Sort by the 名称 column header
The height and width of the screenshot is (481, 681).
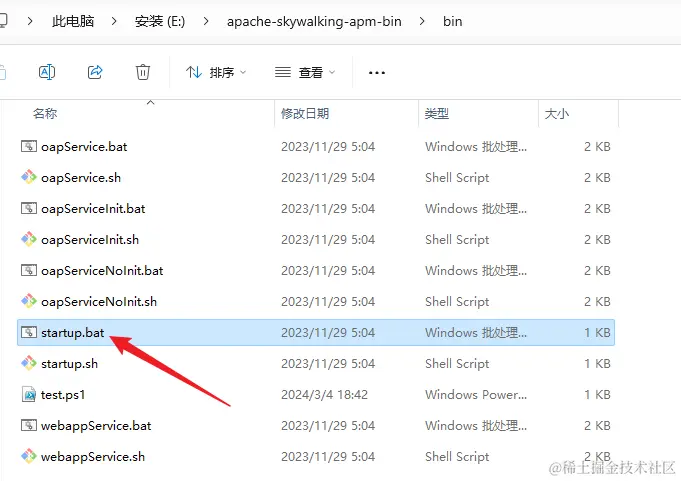pos(45,114)
